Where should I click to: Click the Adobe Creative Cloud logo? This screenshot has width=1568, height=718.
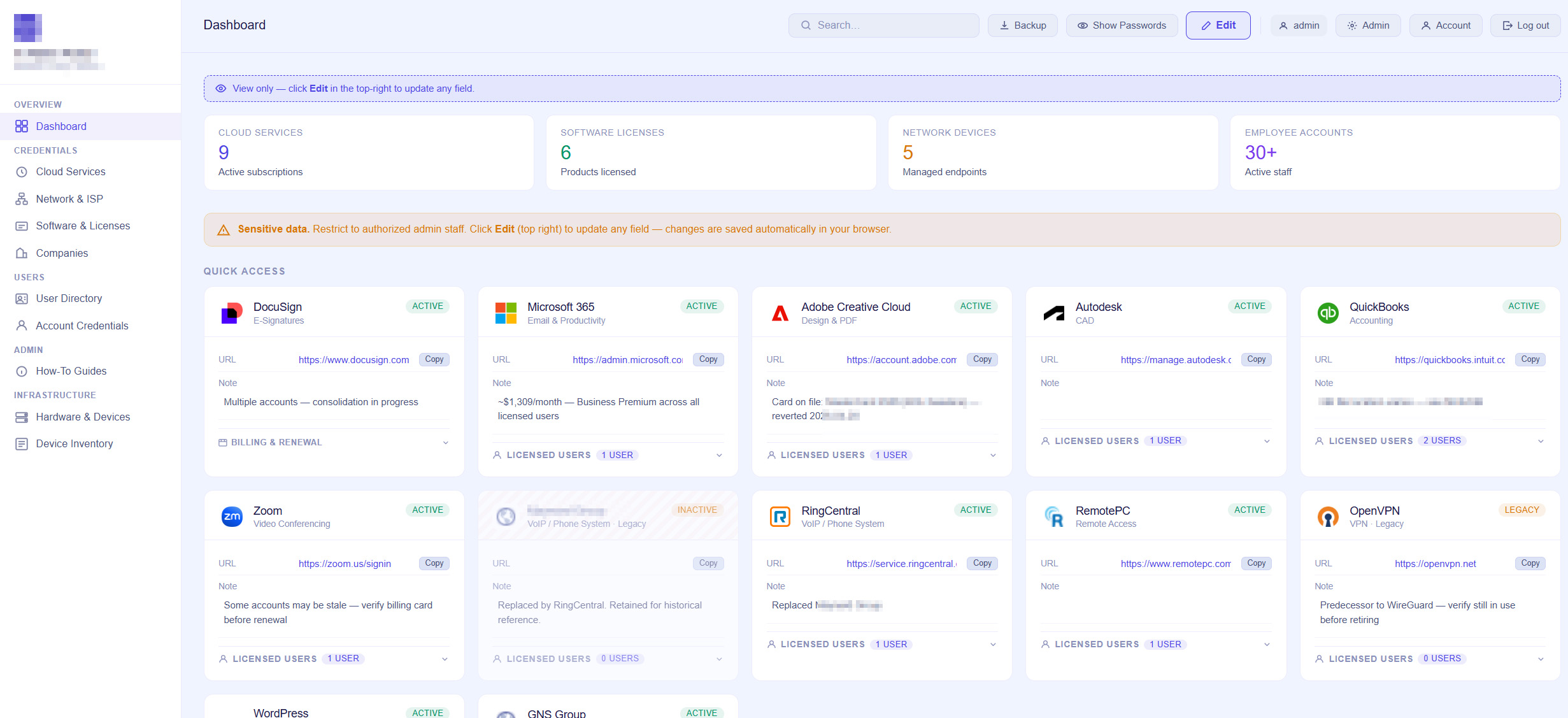point(780,313)
